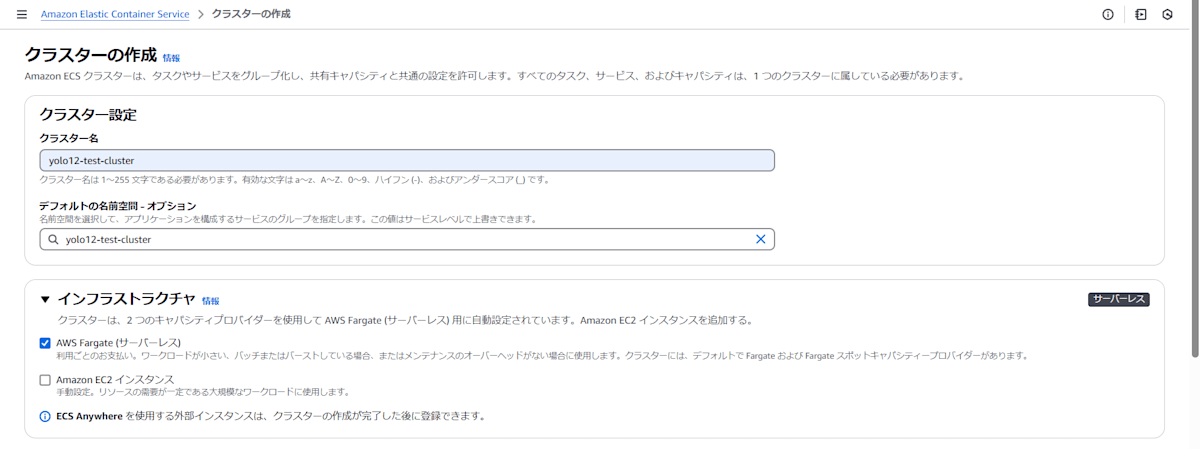This screenshot has height=449, width=1200.
Task: Click the hexagon settings icon in header
Action: [x=1167, y=15]
